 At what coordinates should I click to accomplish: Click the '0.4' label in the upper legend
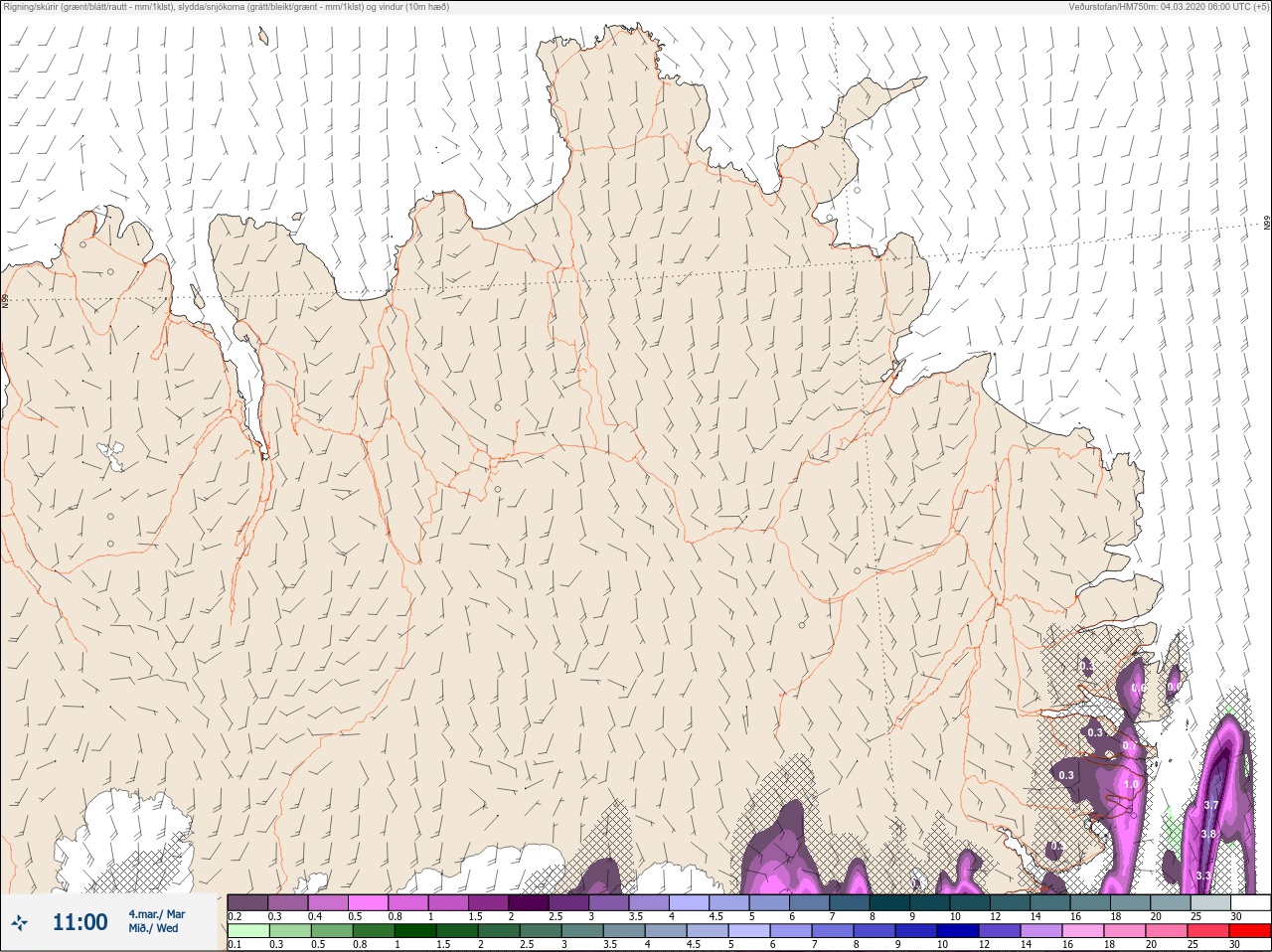pos(315,916)
